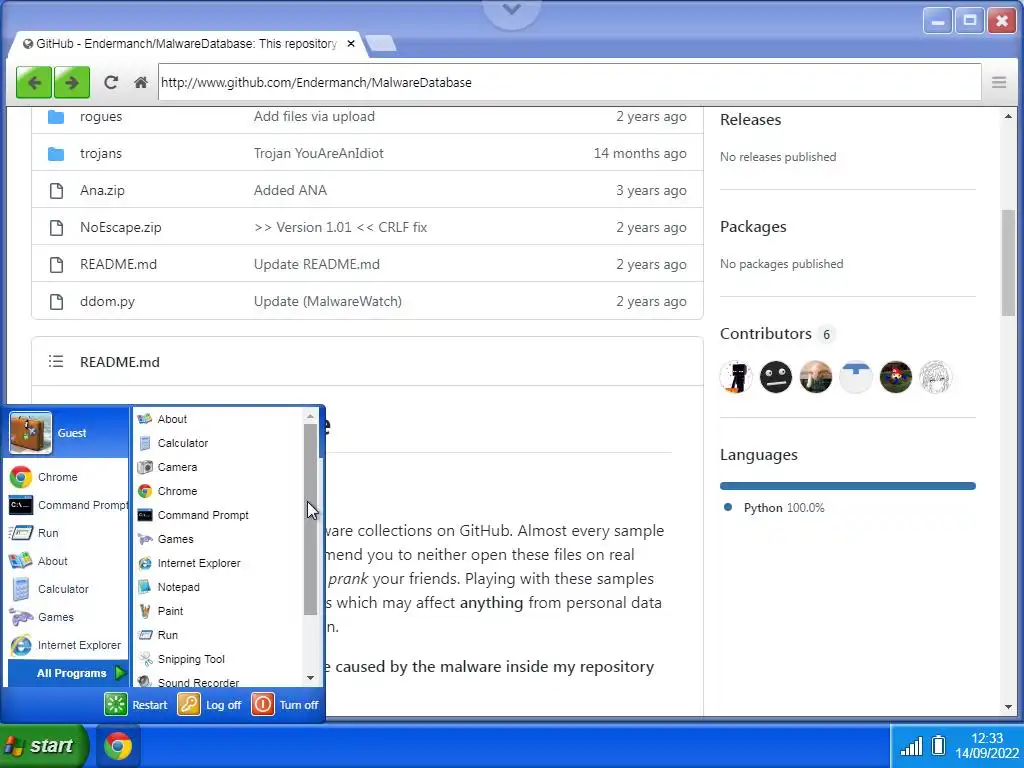Select Camera in the All Programs list
Viewport: 1024px width, 768px height.
(x=168, y=467)
